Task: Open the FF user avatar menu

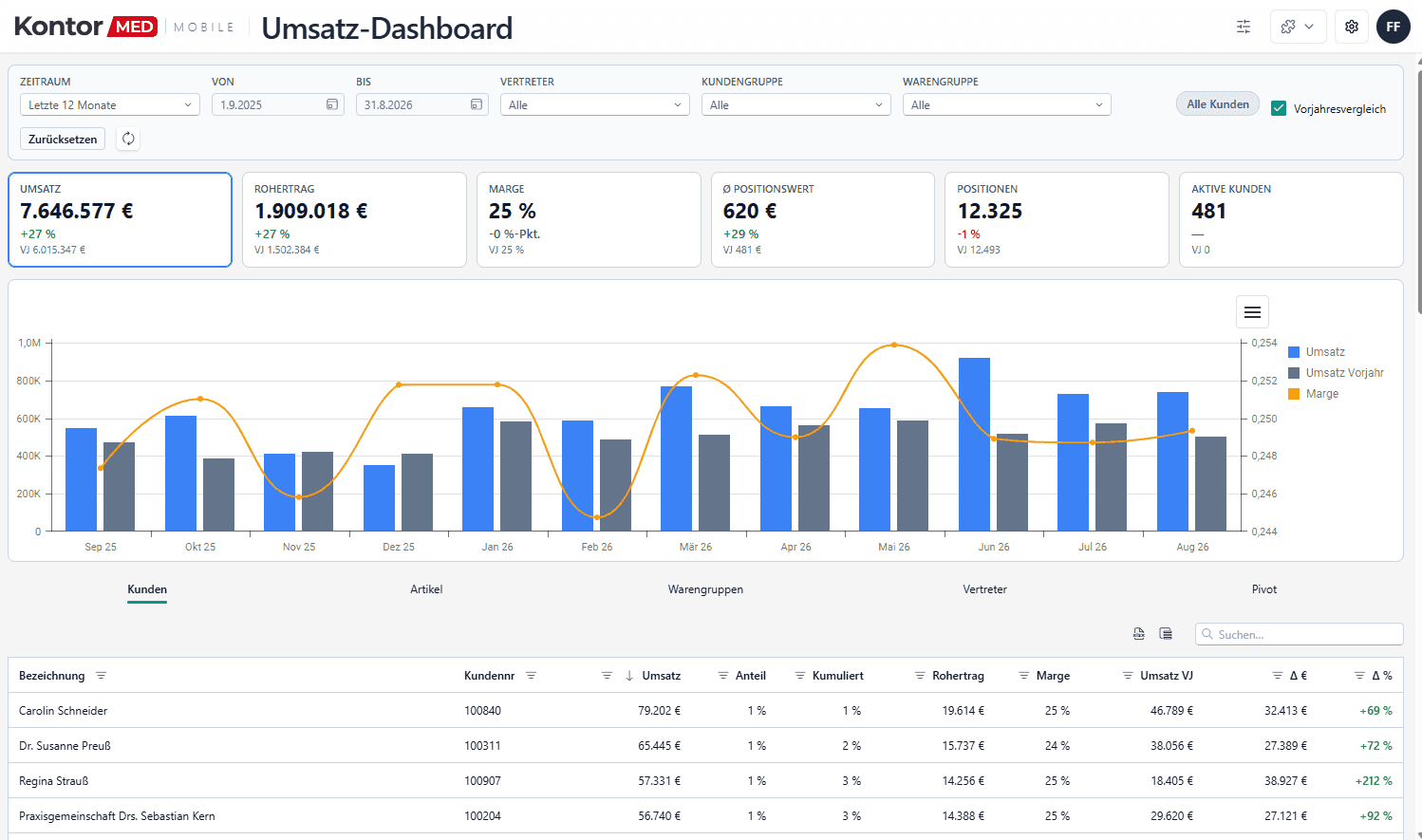Action: click(1394, 27)
